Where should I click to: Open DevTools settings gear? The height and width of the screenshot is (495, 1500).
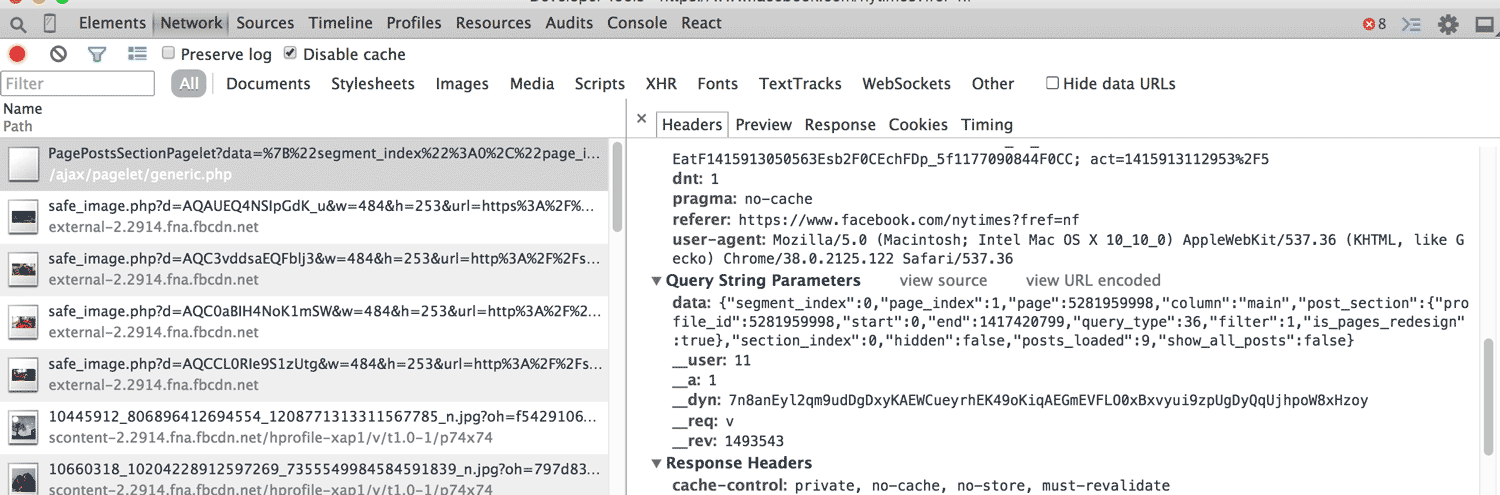pyautogui.click(x=1448, y=23)
